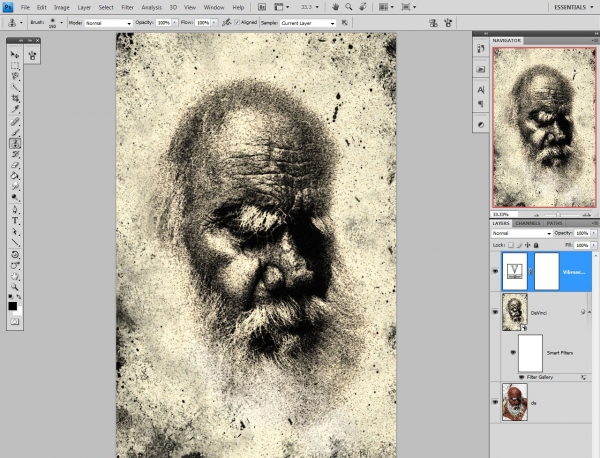Image resolution: width=600 pixels, height=458 pixels.
Task: Toggle lock all
Action: tap(536, 245)
